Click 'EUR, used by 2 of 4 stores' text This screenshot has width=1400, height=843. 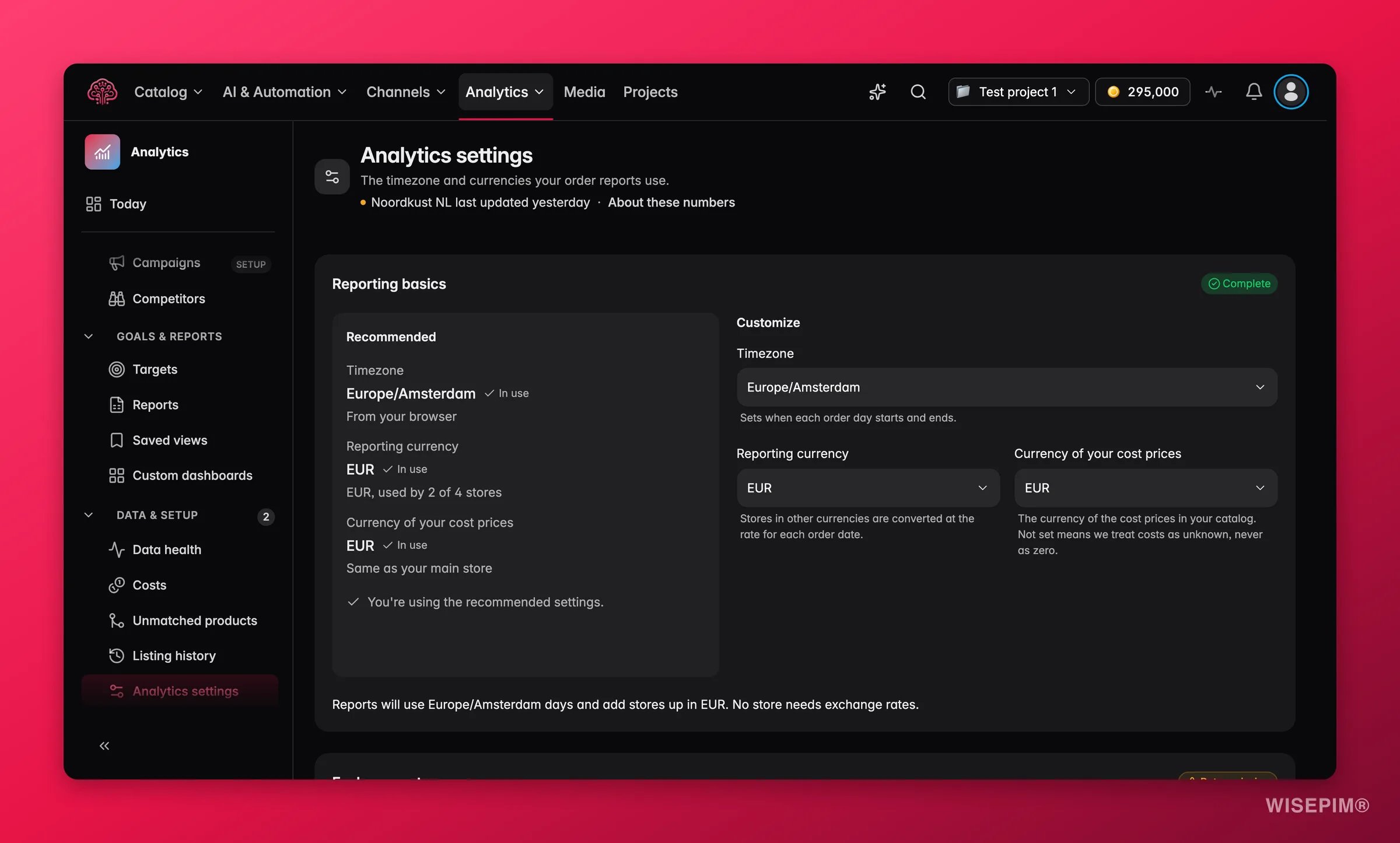click(424, 492)
